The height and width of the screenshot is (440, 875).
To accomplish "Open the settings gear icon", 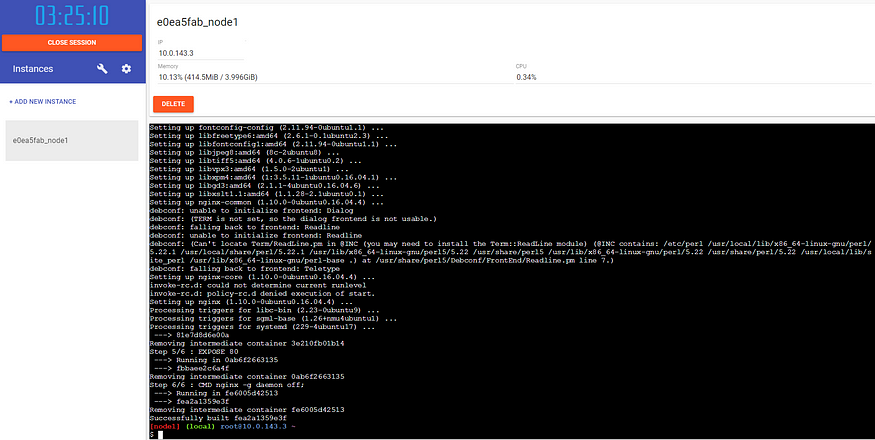I will [127, 69].
